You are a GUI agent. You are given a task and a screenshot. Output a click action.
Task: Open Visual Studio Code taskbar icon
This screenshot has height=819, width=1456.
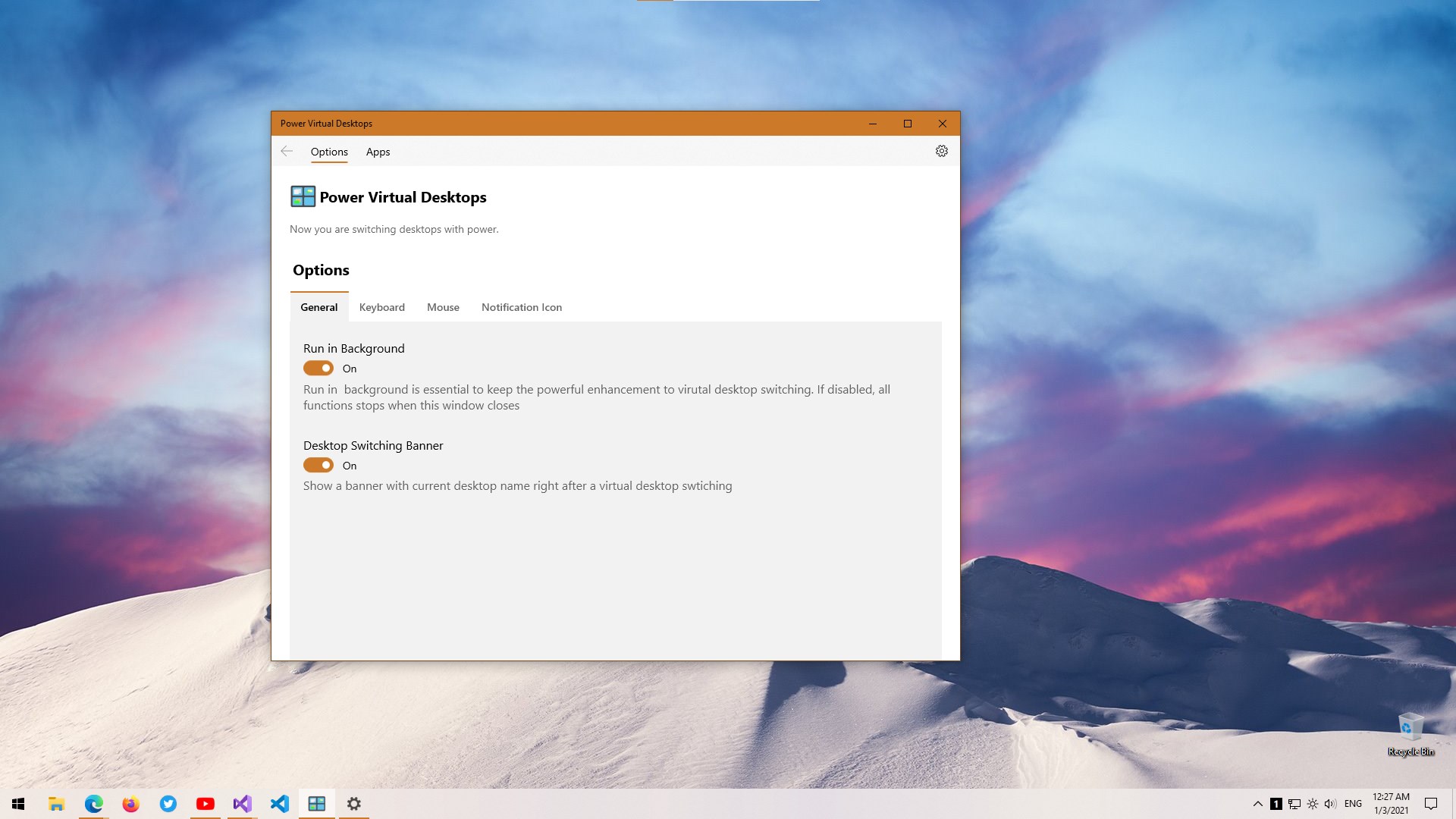279,804
